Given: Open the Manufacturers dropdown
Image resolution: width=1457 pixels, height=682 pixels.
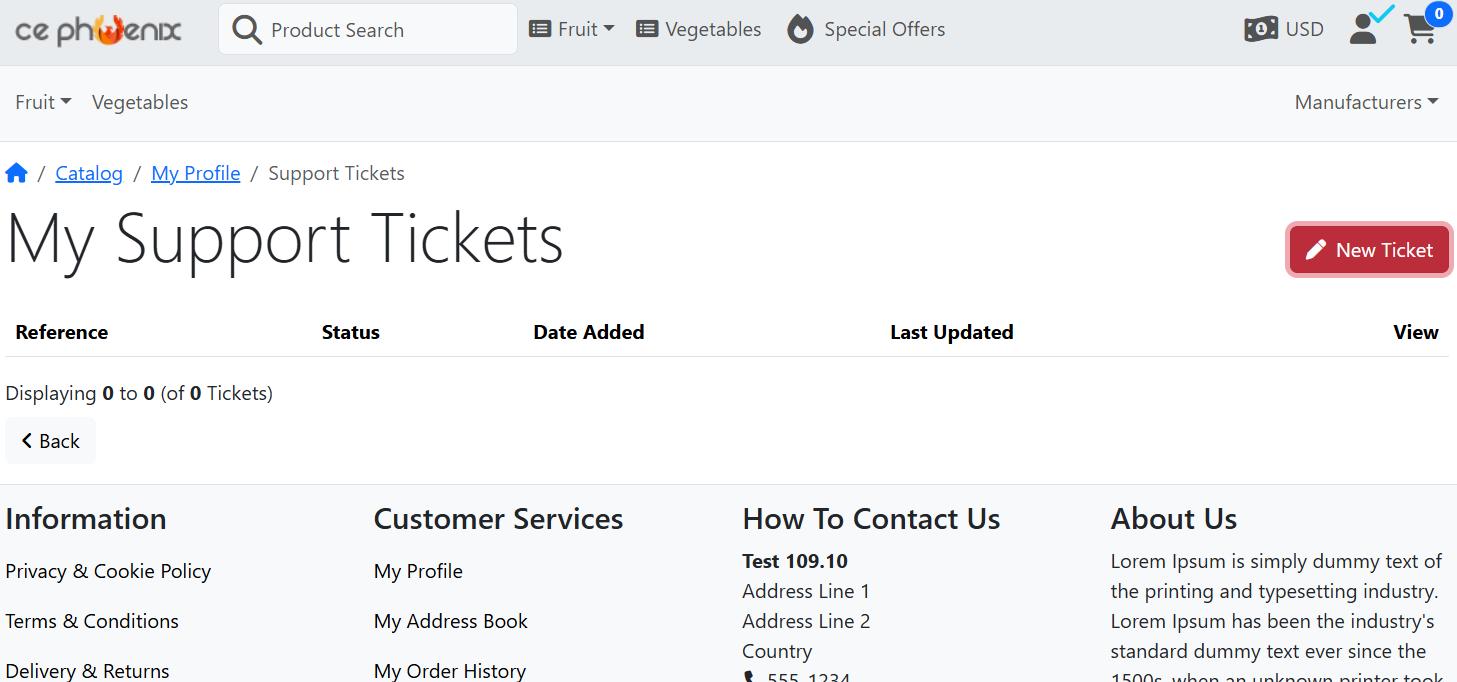Looking at the screenshot, I should click(x=1366, y=102).
